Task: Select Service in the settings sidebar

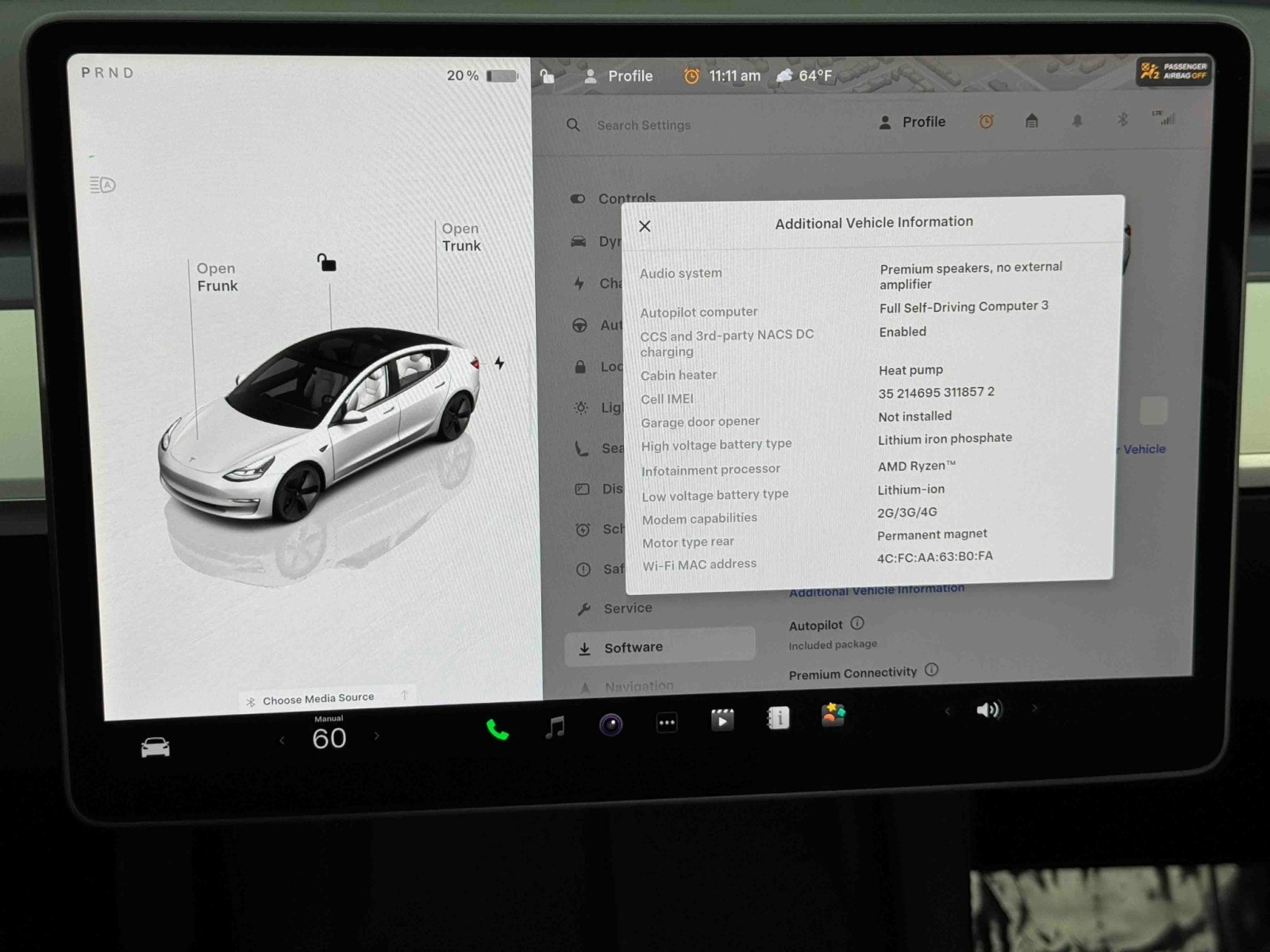Action: pos(627,608)
